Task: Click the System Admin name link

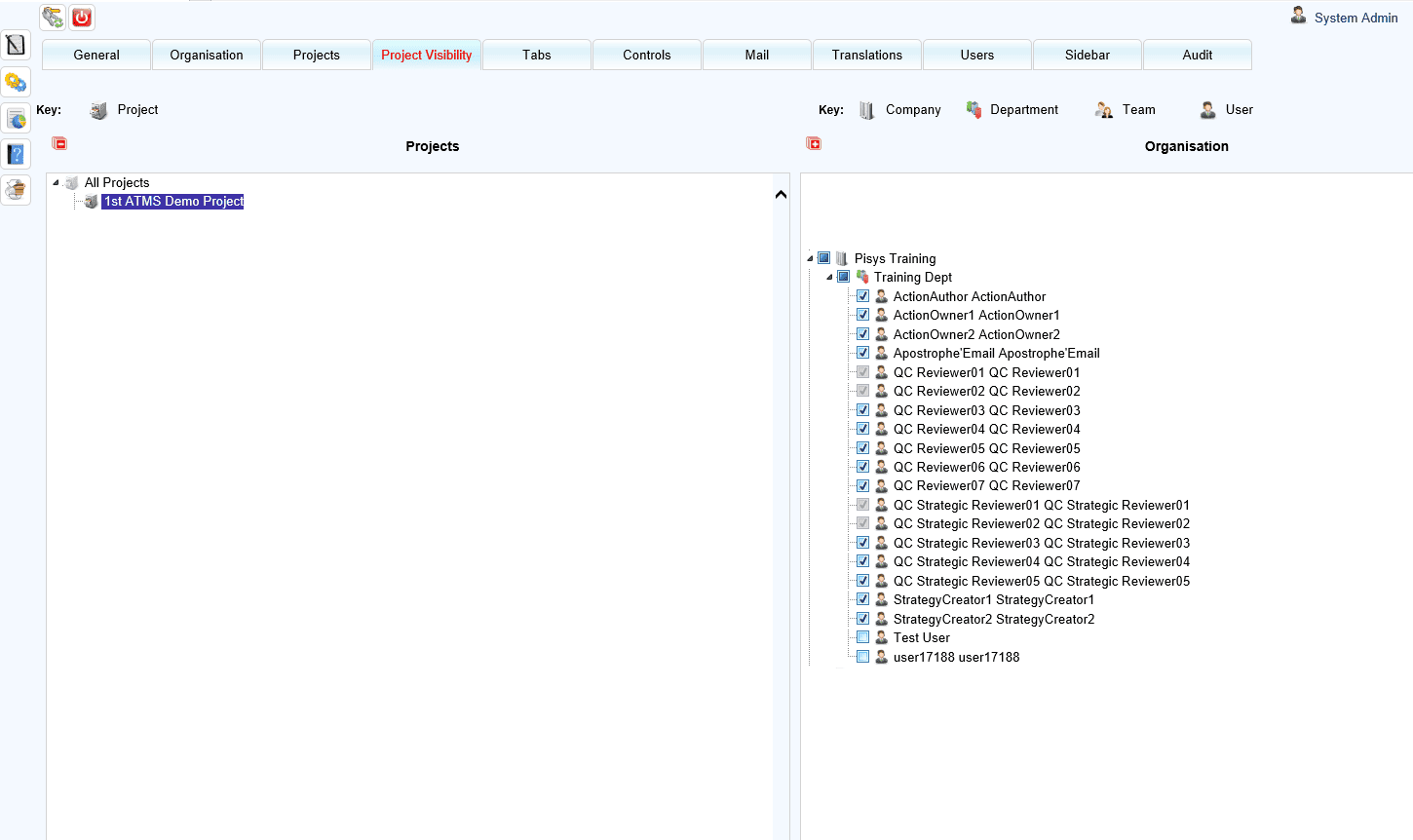Action: [x=1356, y=18]
